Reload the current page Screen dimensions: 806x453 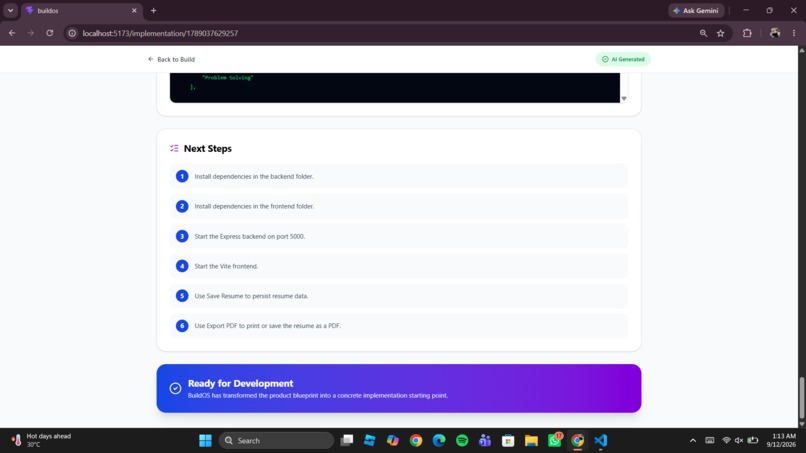pos(49,33)
